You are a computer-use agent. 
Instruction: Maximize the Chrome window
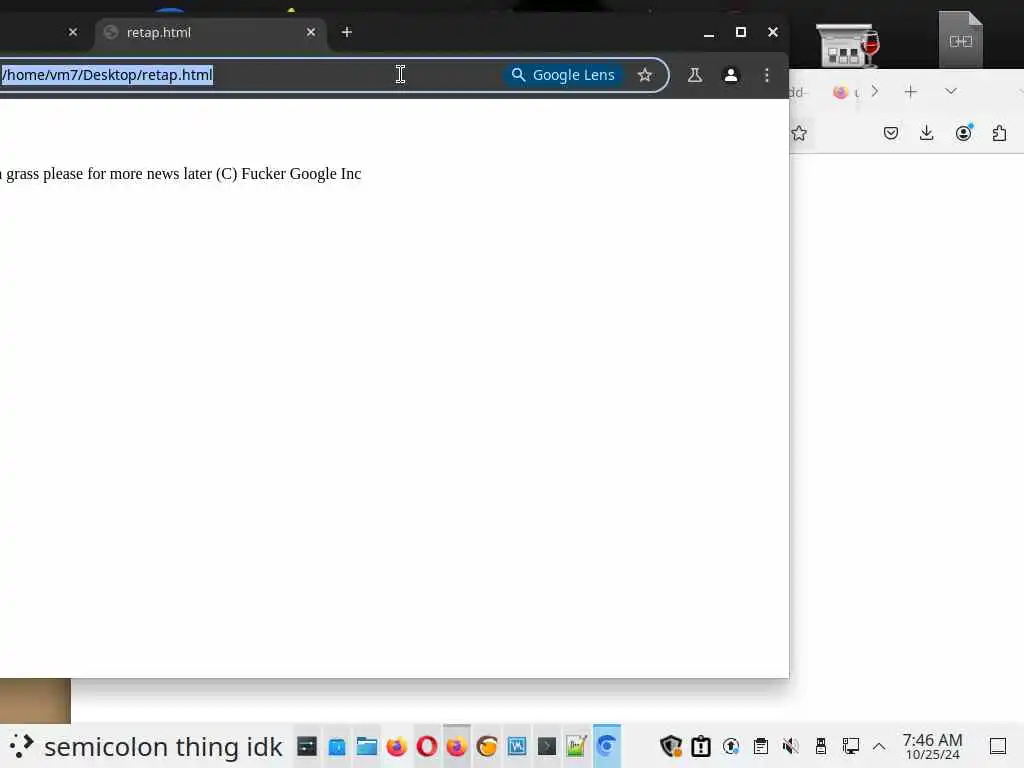[741, 32]
